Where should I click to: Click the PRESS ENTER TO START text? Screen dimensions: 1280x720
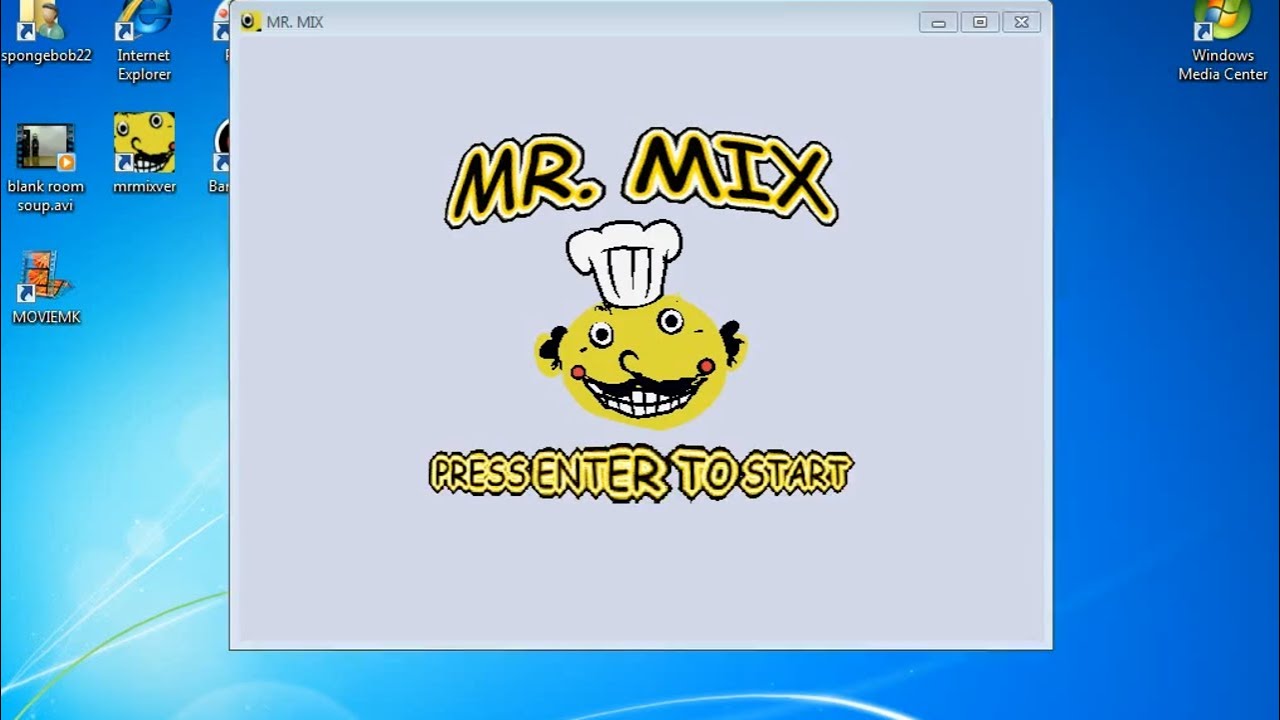coord(640,474)
